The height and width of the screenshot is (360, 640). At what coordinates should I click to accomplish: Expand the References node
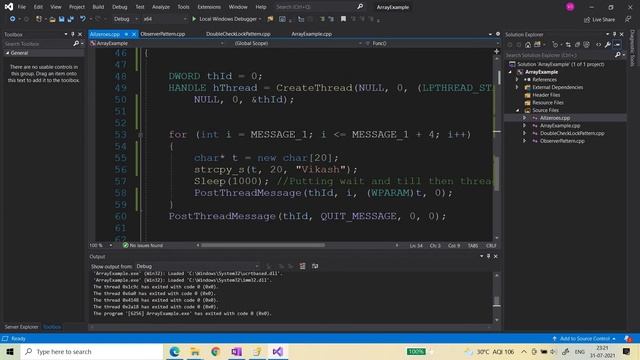[517, 80]
